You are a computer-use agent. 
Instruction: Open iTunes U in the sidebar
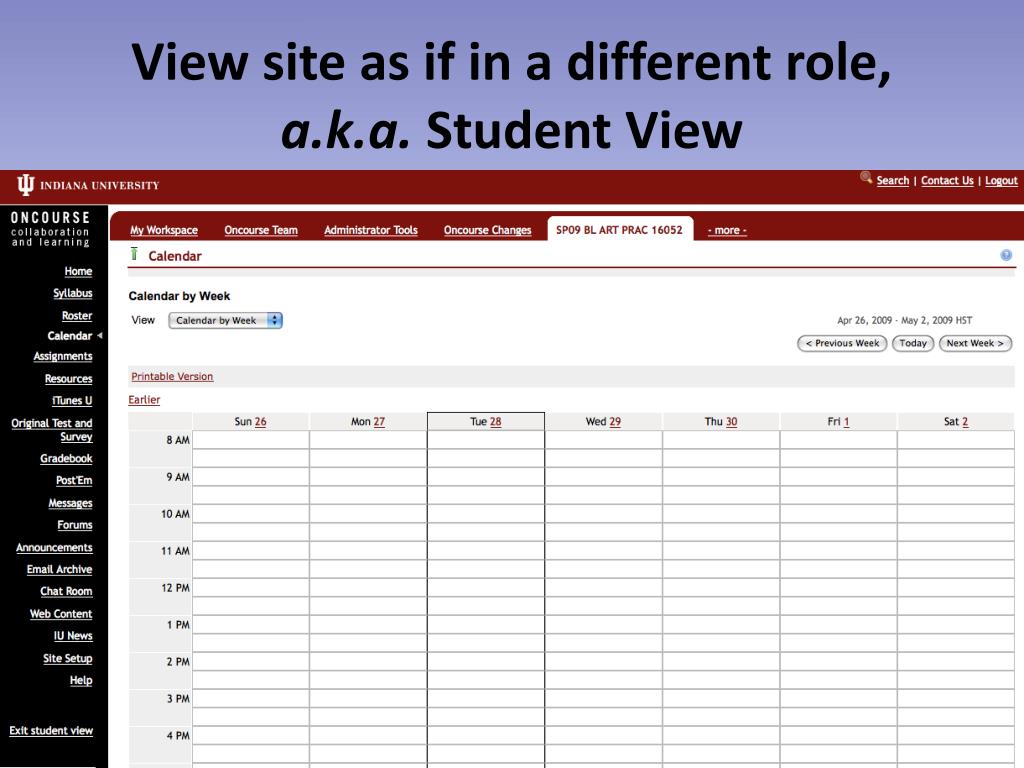(72, 400)
